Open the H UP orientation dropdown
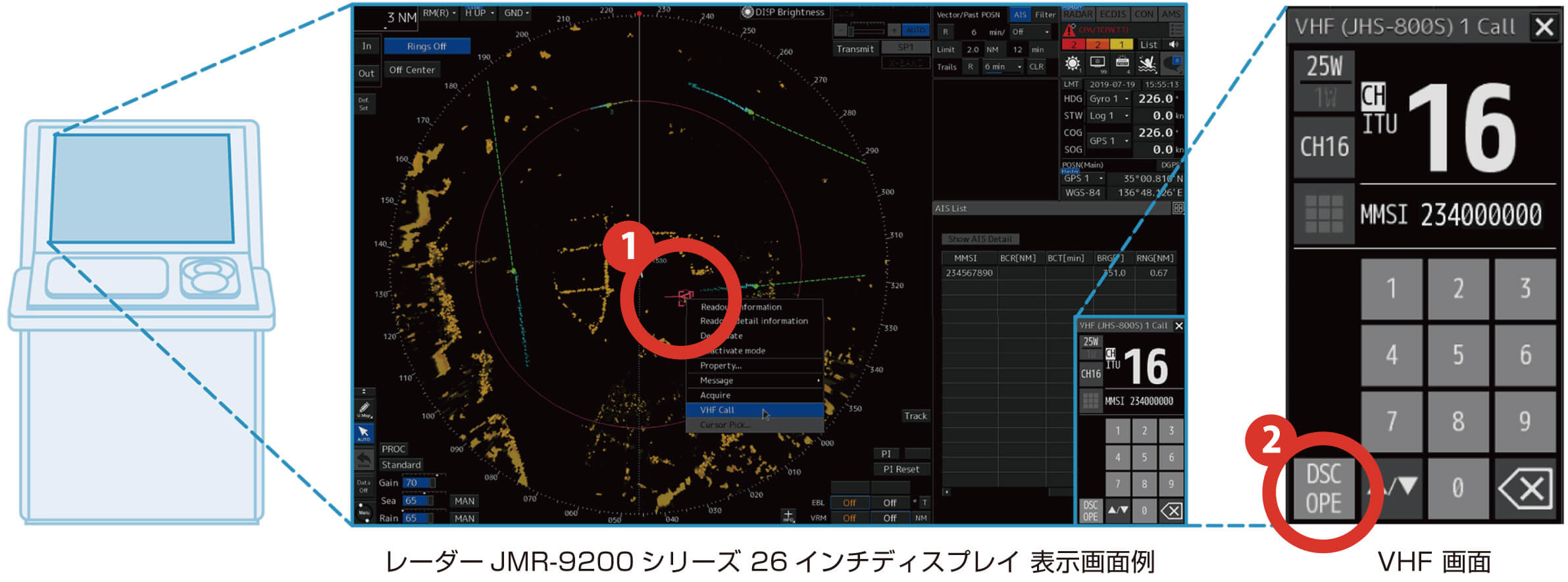 click(479, 13)
